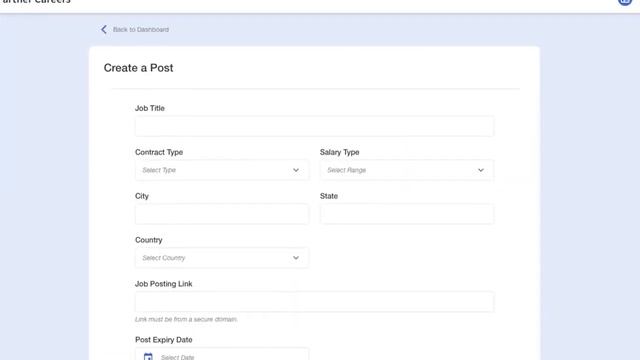The width and height of the screenshot is (640, 360).
Task: Click the State input field
Action: pos(407,214)
